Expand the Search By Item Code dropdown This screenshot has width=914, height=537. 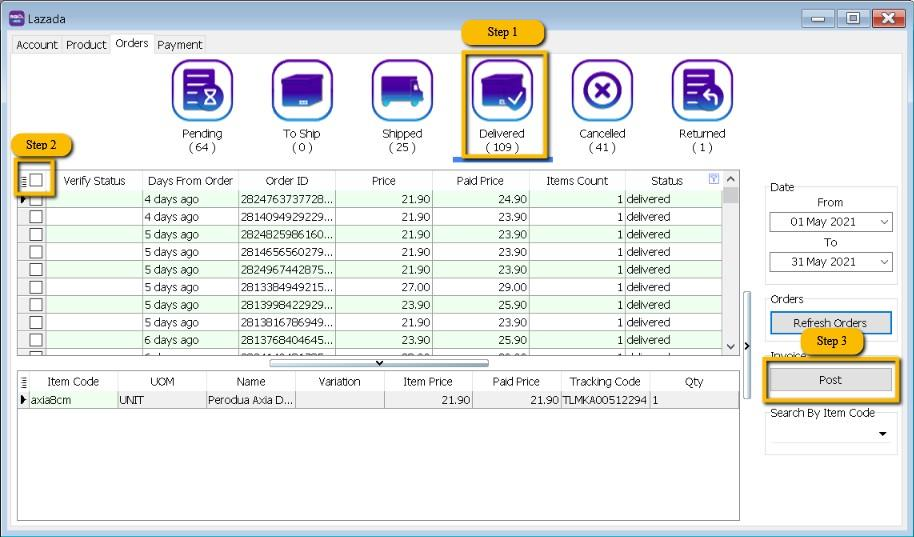pos(882,434)
